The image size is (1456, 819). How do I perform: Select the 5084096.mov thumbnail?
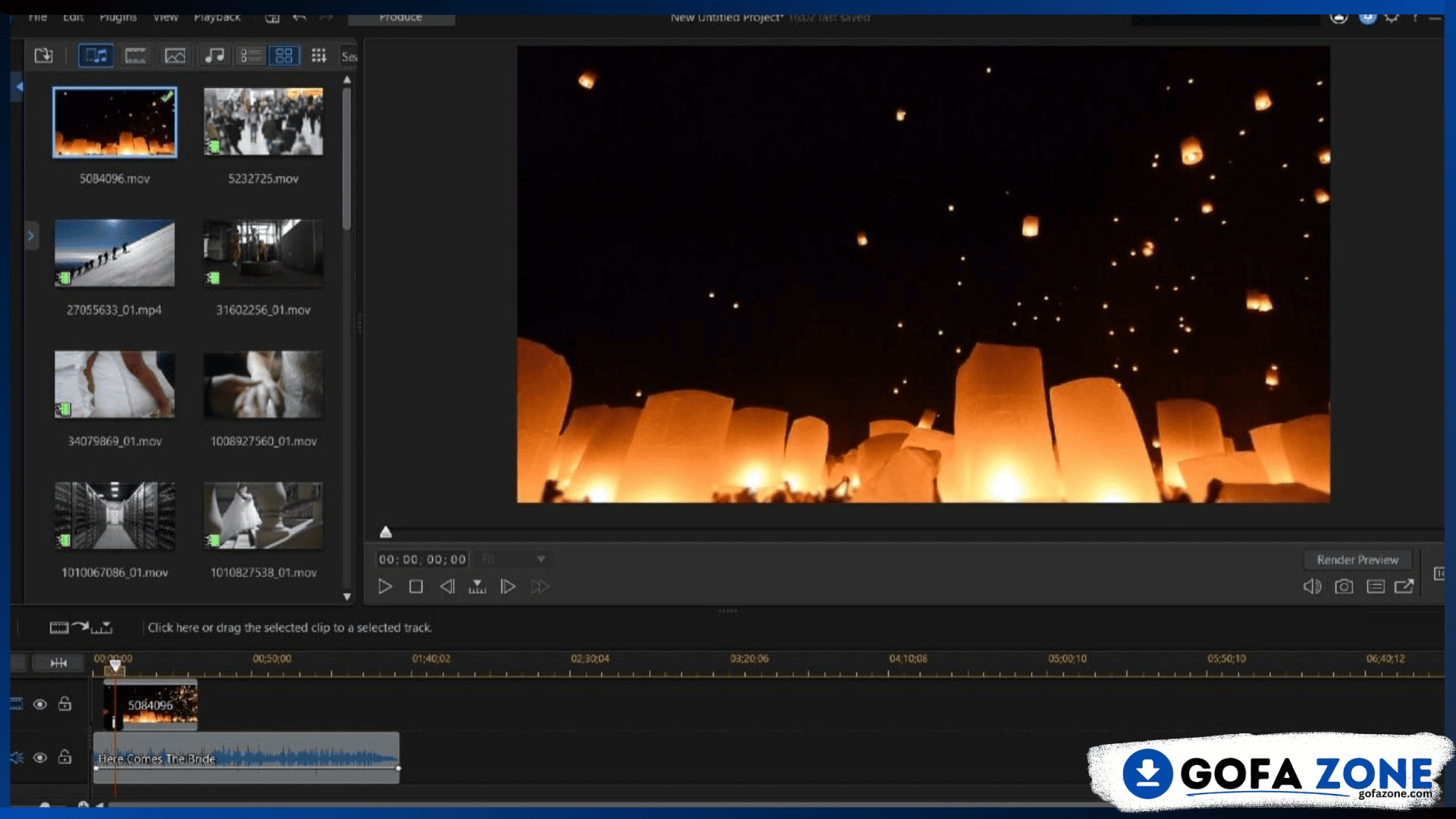(115, 122)
